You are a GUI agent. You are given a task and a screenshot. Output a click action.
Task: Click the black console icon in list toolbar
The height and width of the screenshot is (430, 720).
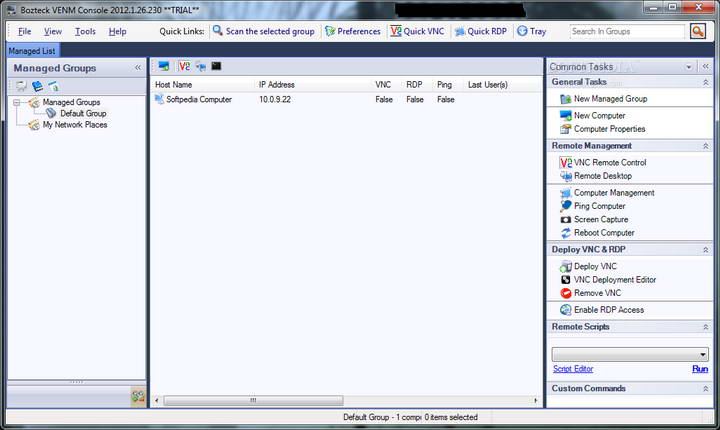pyautogui.click(x=216, y=66)
